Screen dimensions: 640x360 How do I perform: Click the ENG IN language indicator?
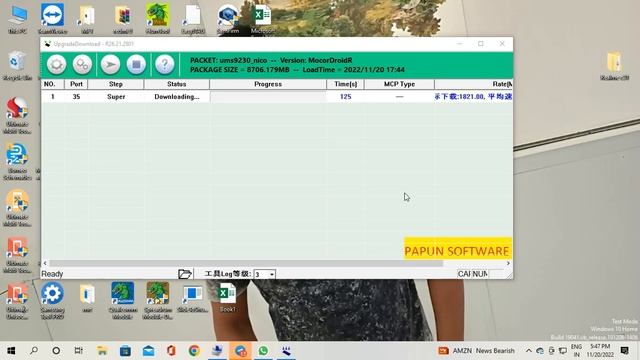576,351
